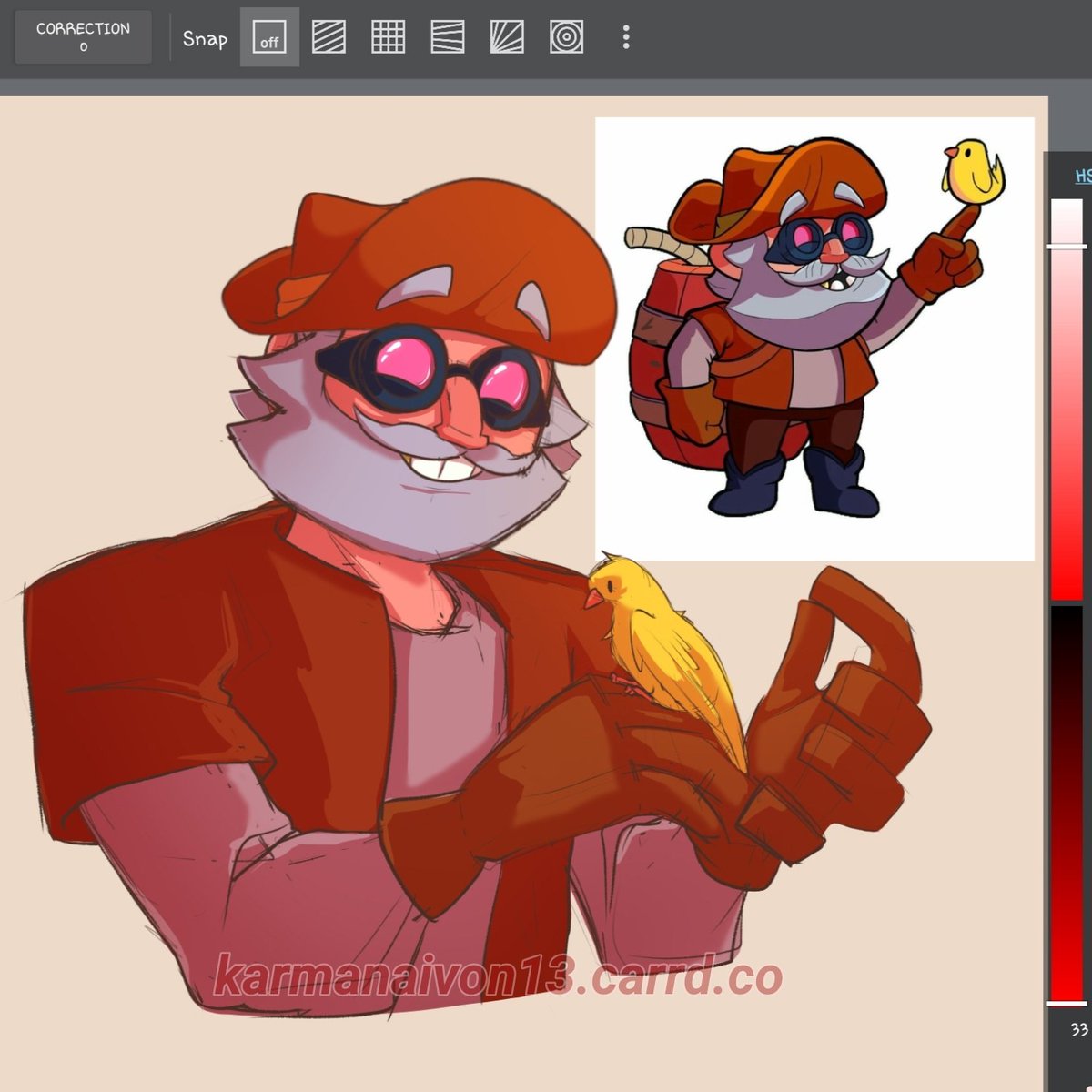Expand the Correction value selector showing 0
This screenshot has width=1092, height=1092.
click(x=82, y=36)
